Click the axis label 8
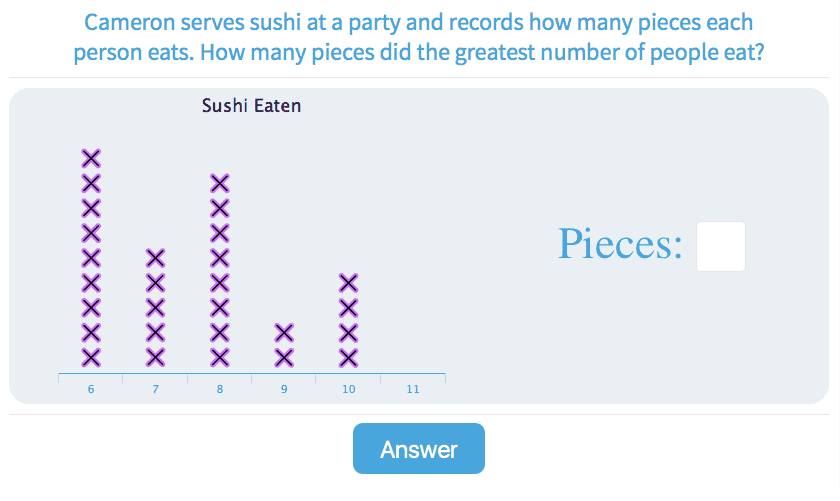The width and height of the screenshot is (840, 501). click(x=220, y=389)
